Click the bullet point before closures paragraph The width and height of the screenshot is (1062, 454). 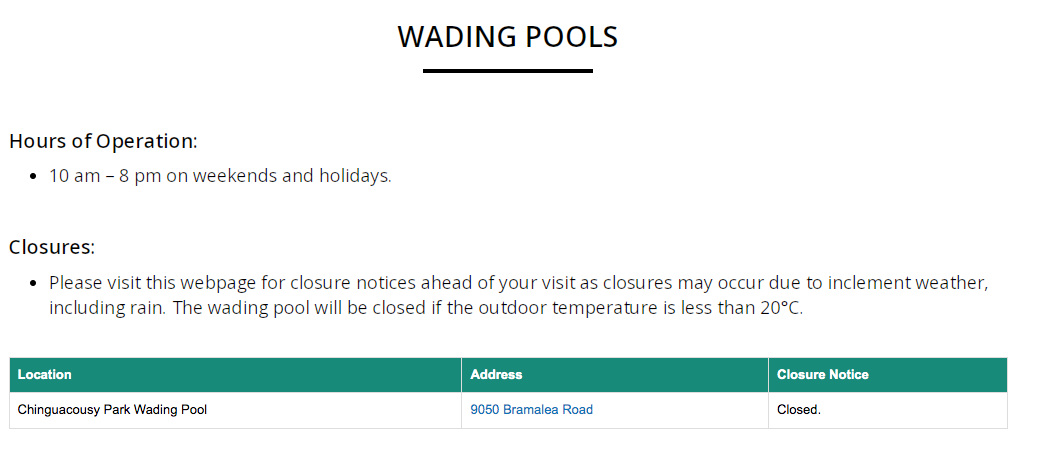pos(33,284)
